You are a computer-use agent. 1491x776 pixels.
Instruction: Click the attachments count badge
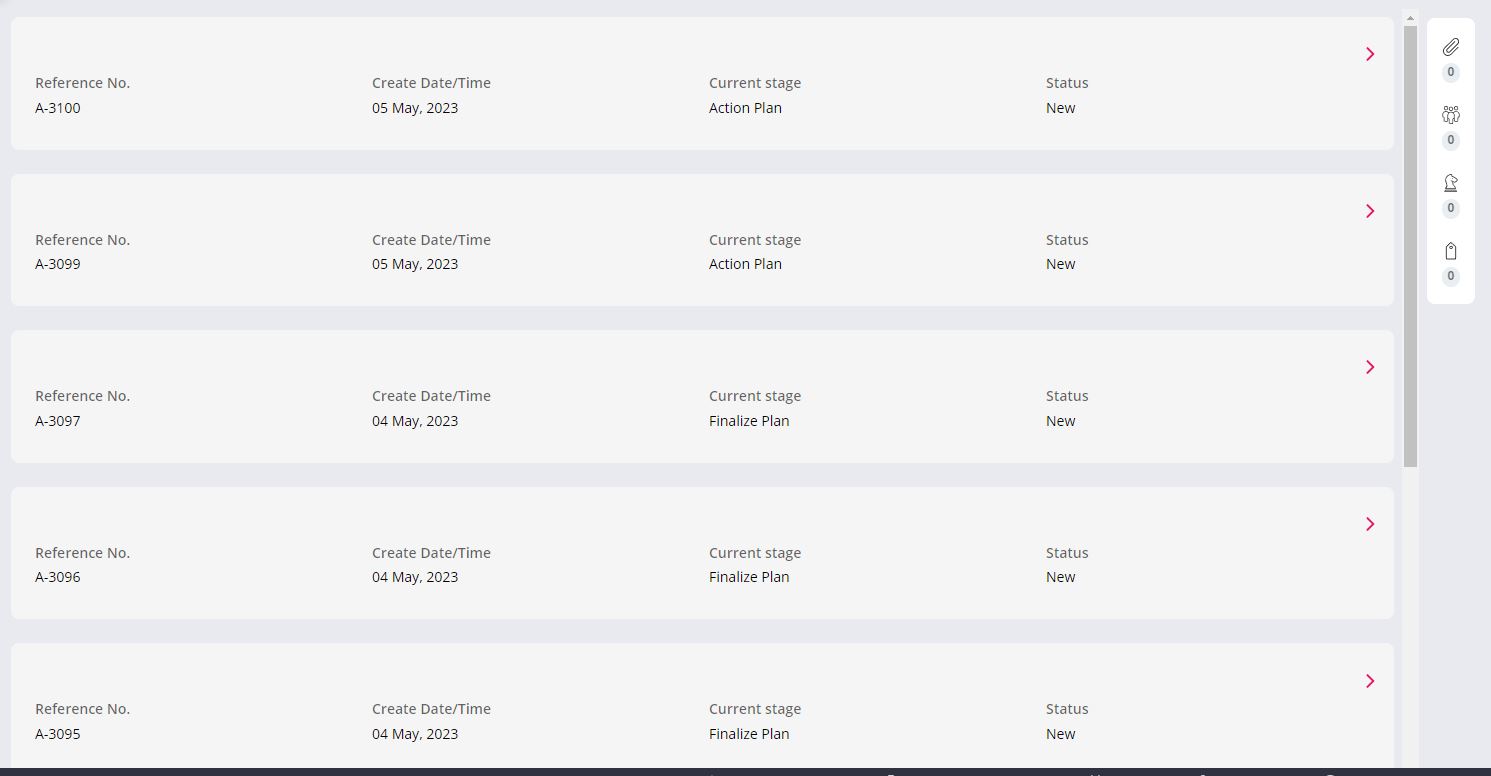tap(1451, 72)
